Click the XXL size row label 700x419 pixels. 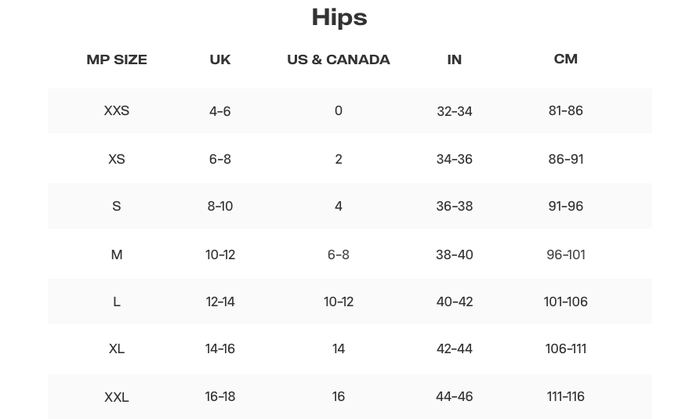tap(116, 397)
